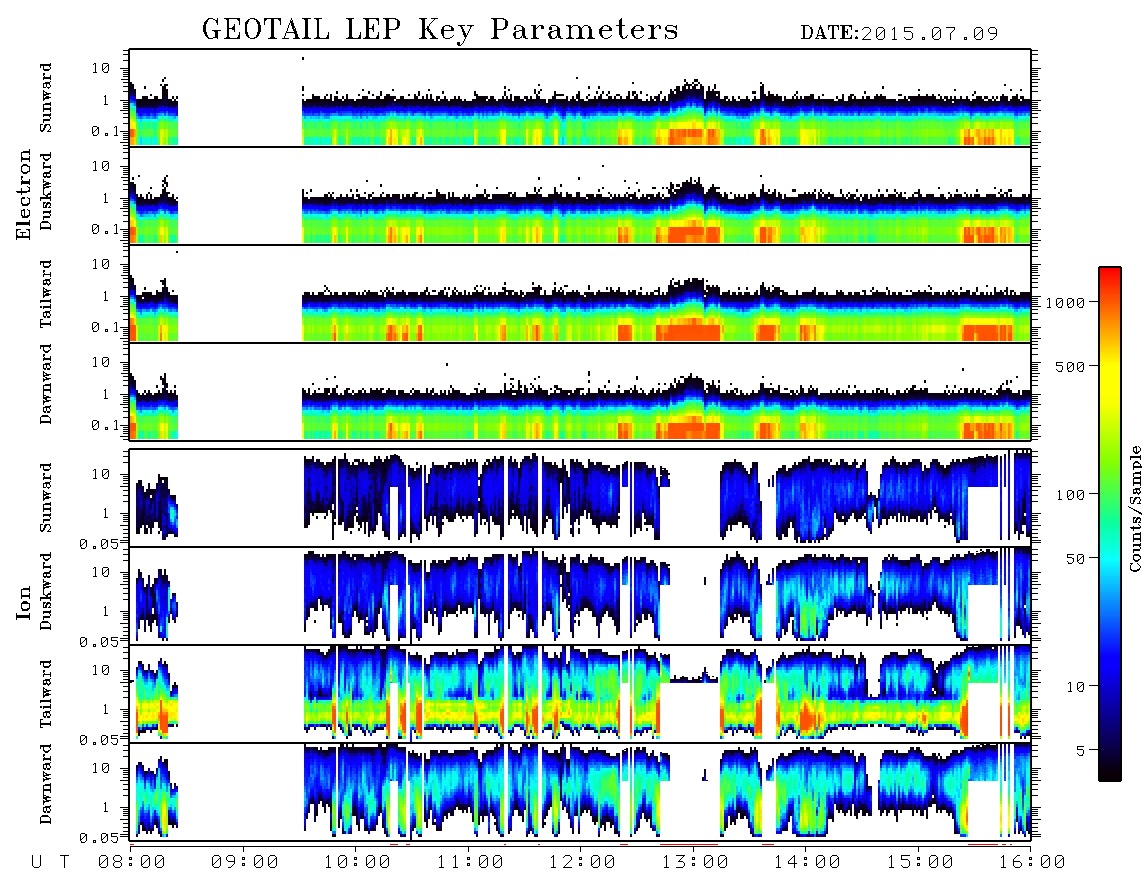The width and height of the screenshot is (1142, 880).
Task: Click the 16:00 time tick label
Action: [1031, 863]
